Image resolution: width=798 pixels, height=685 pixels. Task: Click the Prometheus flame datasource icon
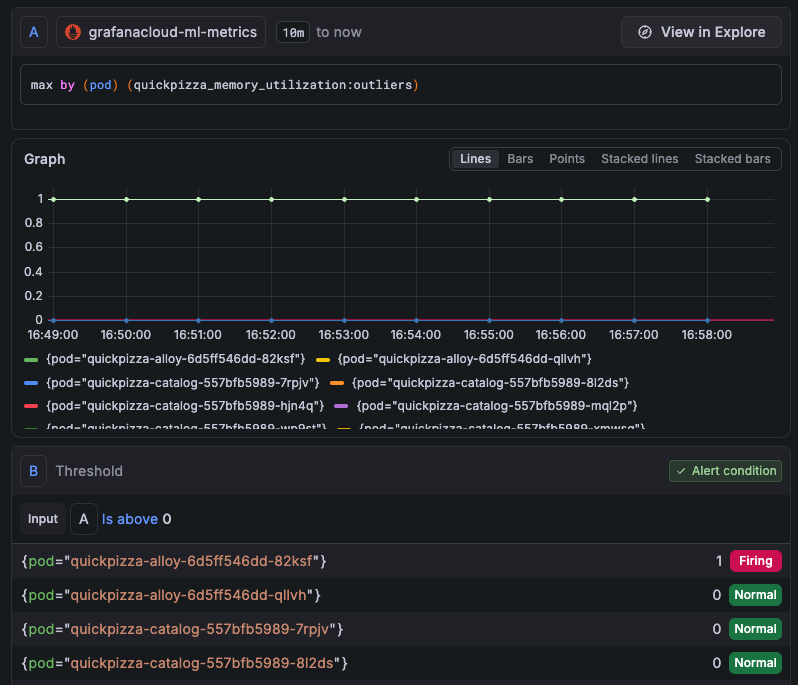coord(73,32)
